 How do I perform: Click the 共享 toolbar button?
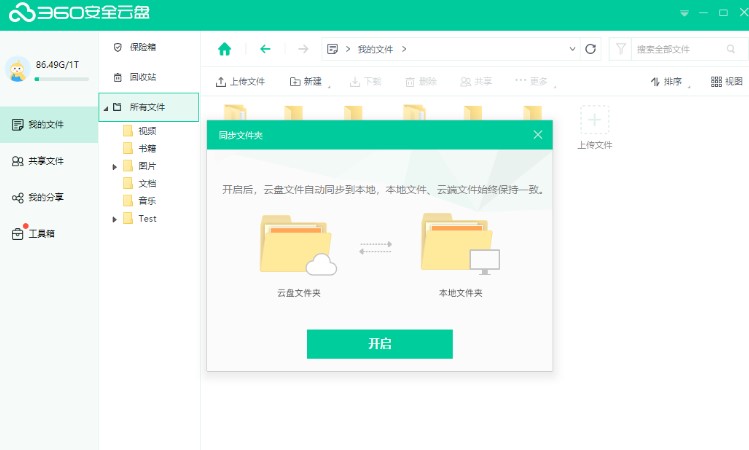pyautogui.click(x=476, y=82)
